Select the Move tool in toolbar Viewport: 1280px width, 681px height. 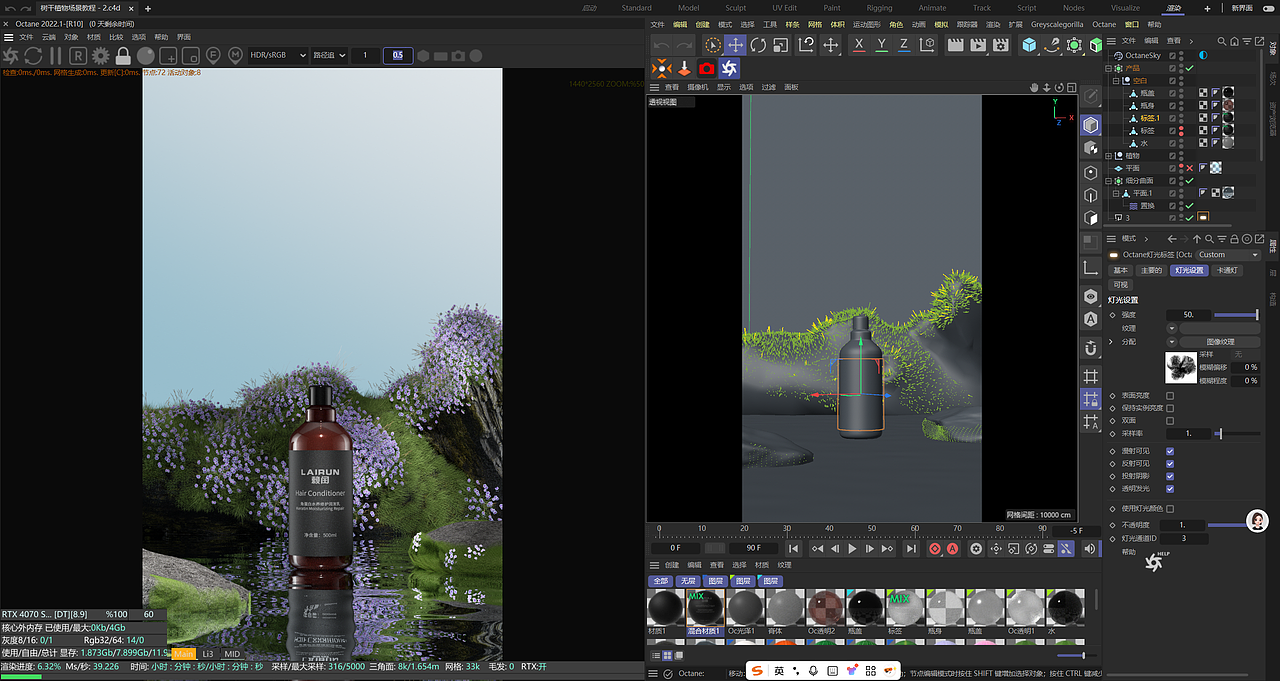click(x=735, y=45)
